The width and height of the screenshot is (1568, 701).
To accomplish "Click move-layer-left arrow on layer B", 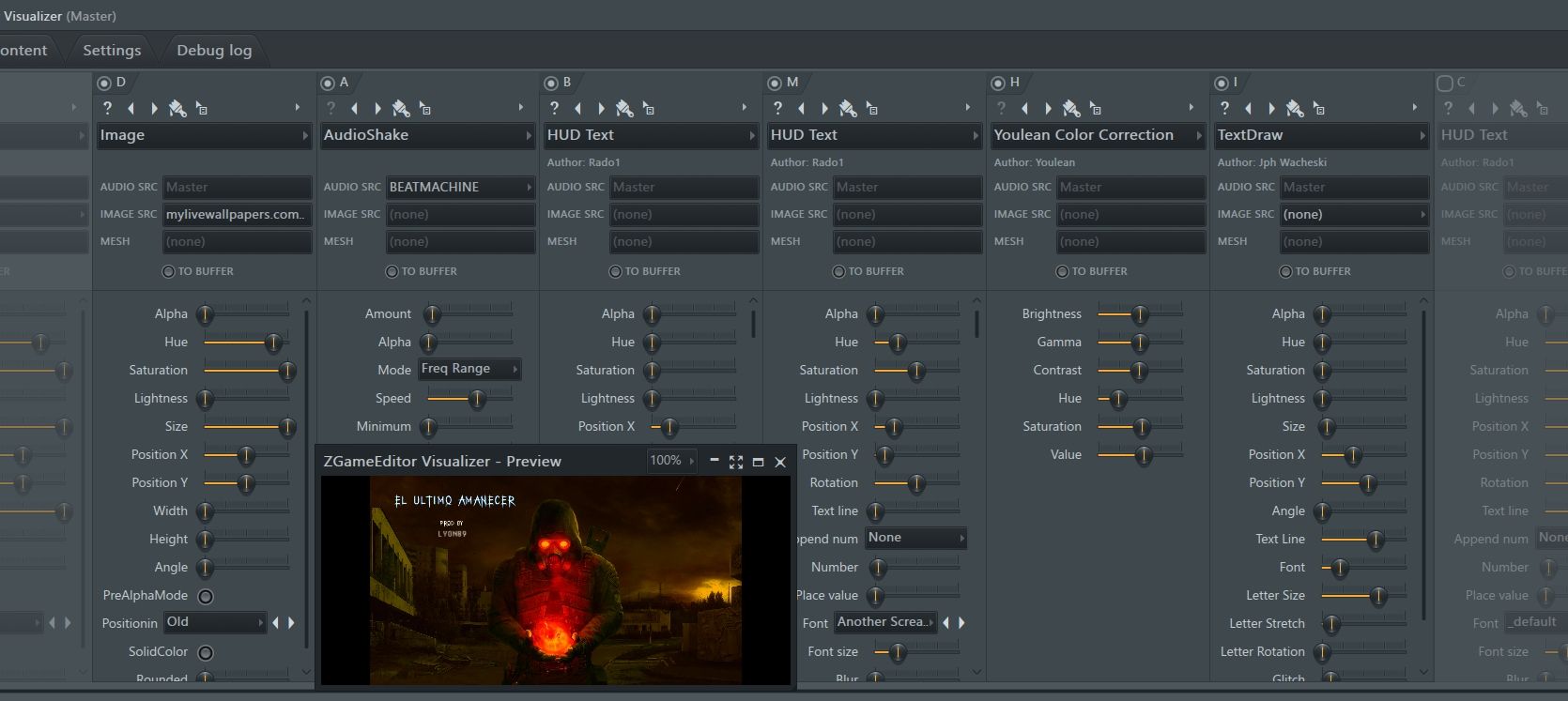I will point(578,108).
